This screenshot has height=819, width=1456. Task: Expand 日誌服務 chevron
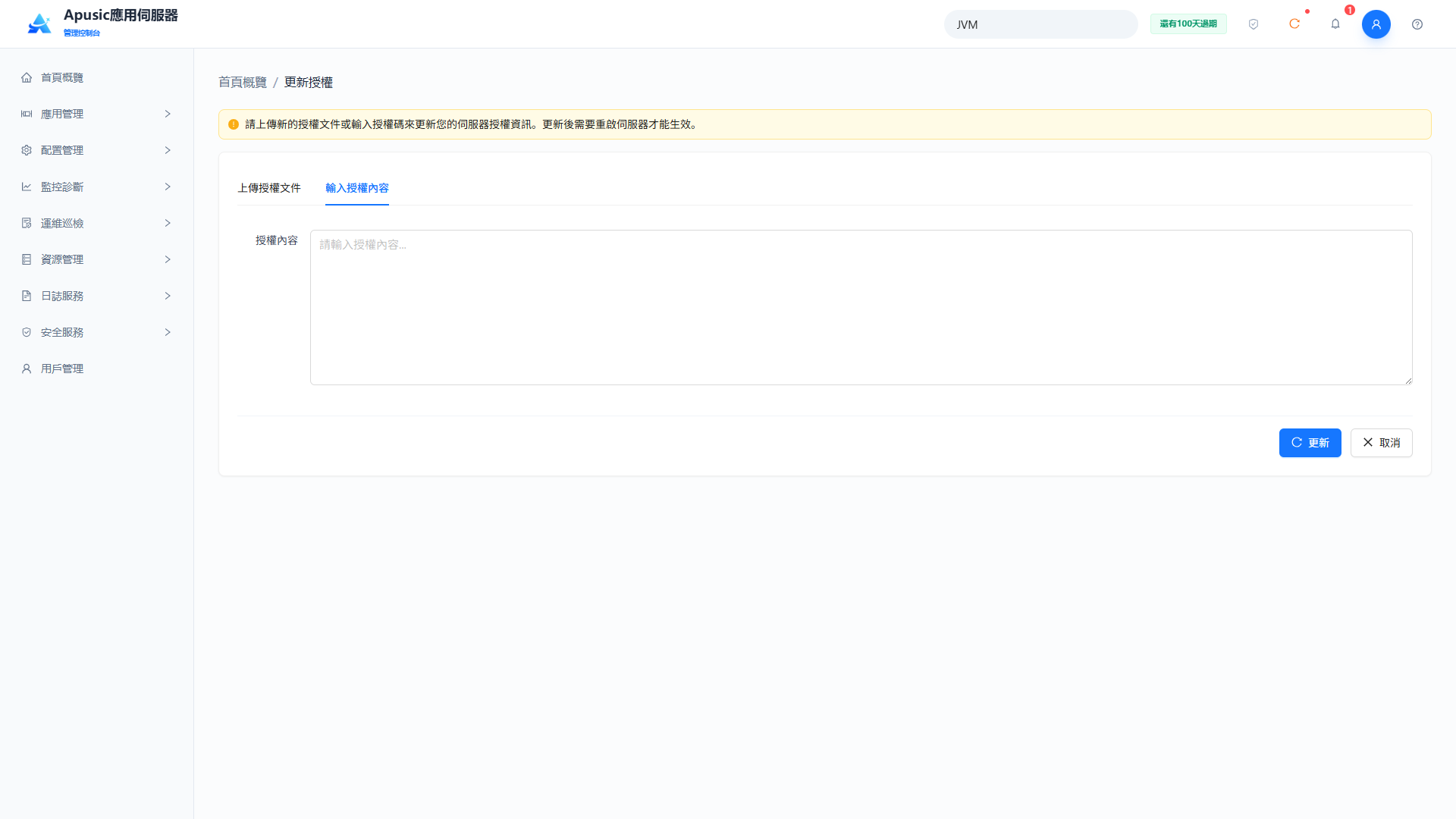click(x=168, y=296)
